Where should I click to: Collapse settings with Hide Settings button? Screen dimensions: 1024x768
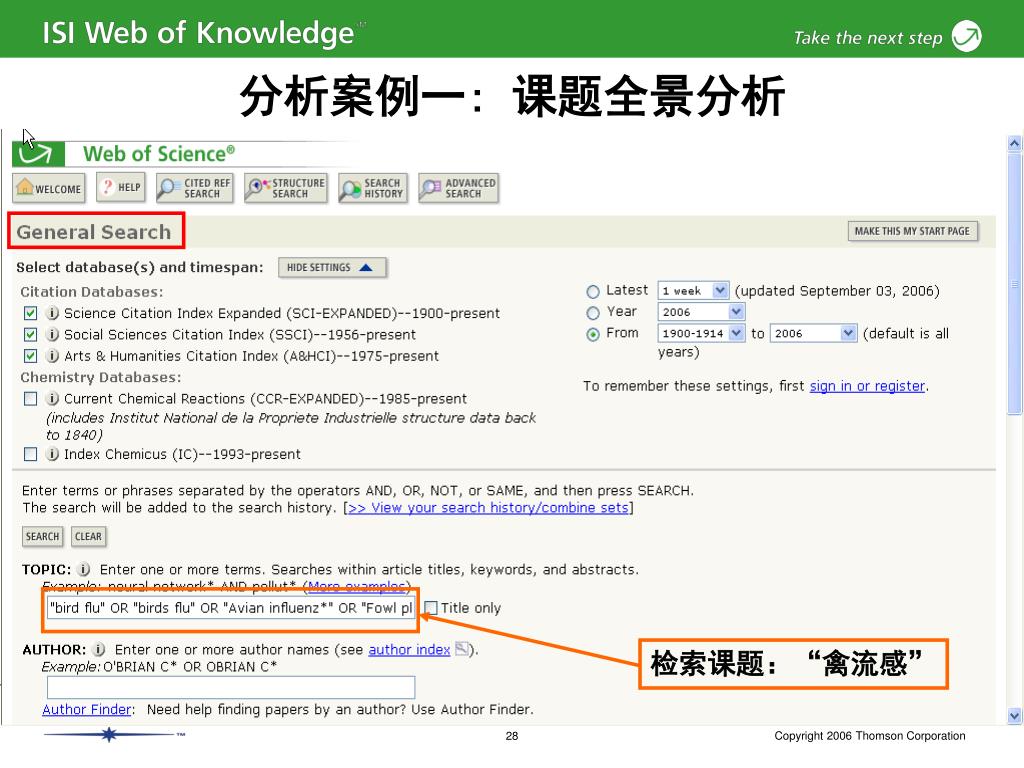coord(332,268)
